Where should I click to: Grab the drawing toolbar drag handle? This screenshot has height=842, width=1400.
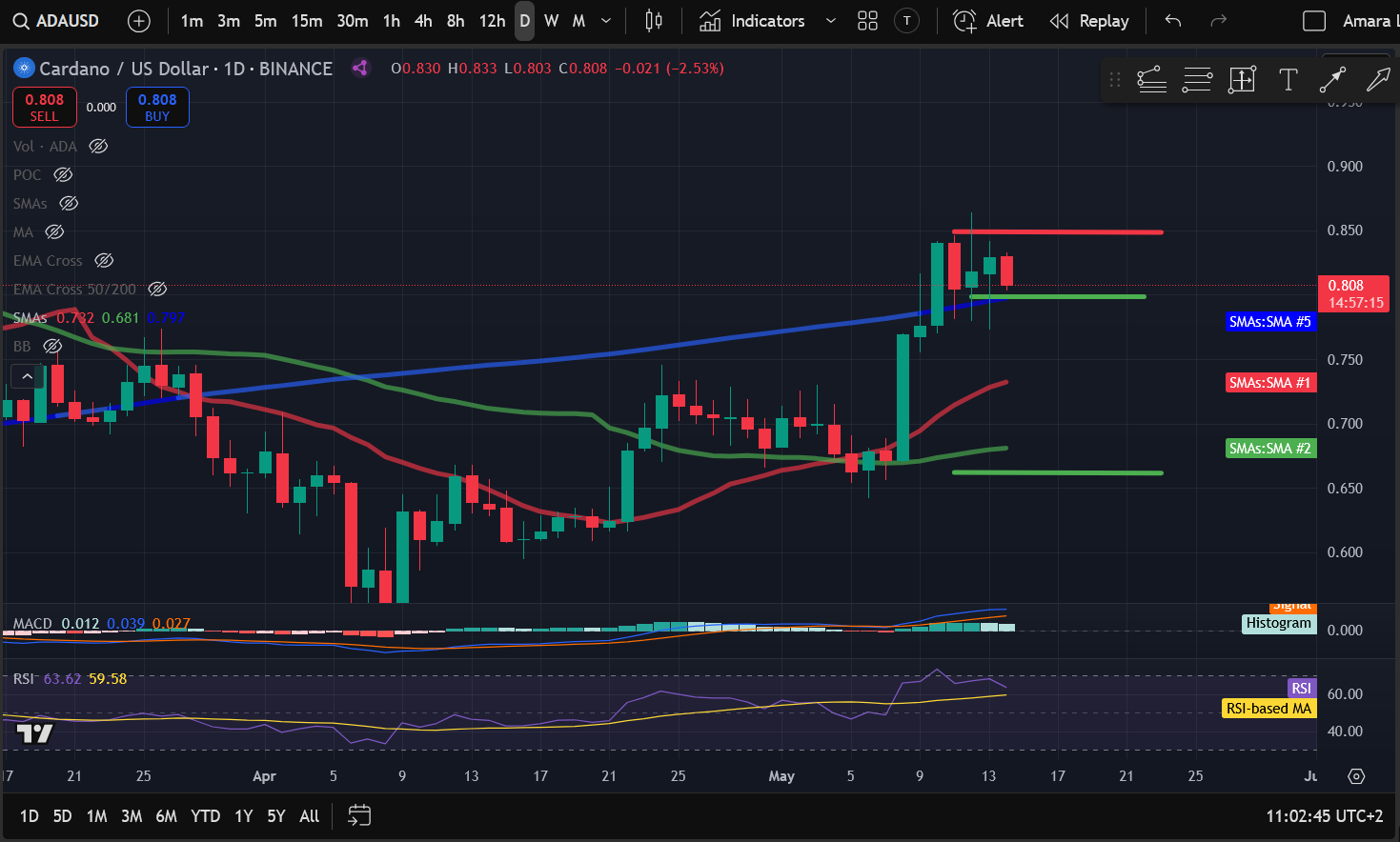pos(1115,80)
